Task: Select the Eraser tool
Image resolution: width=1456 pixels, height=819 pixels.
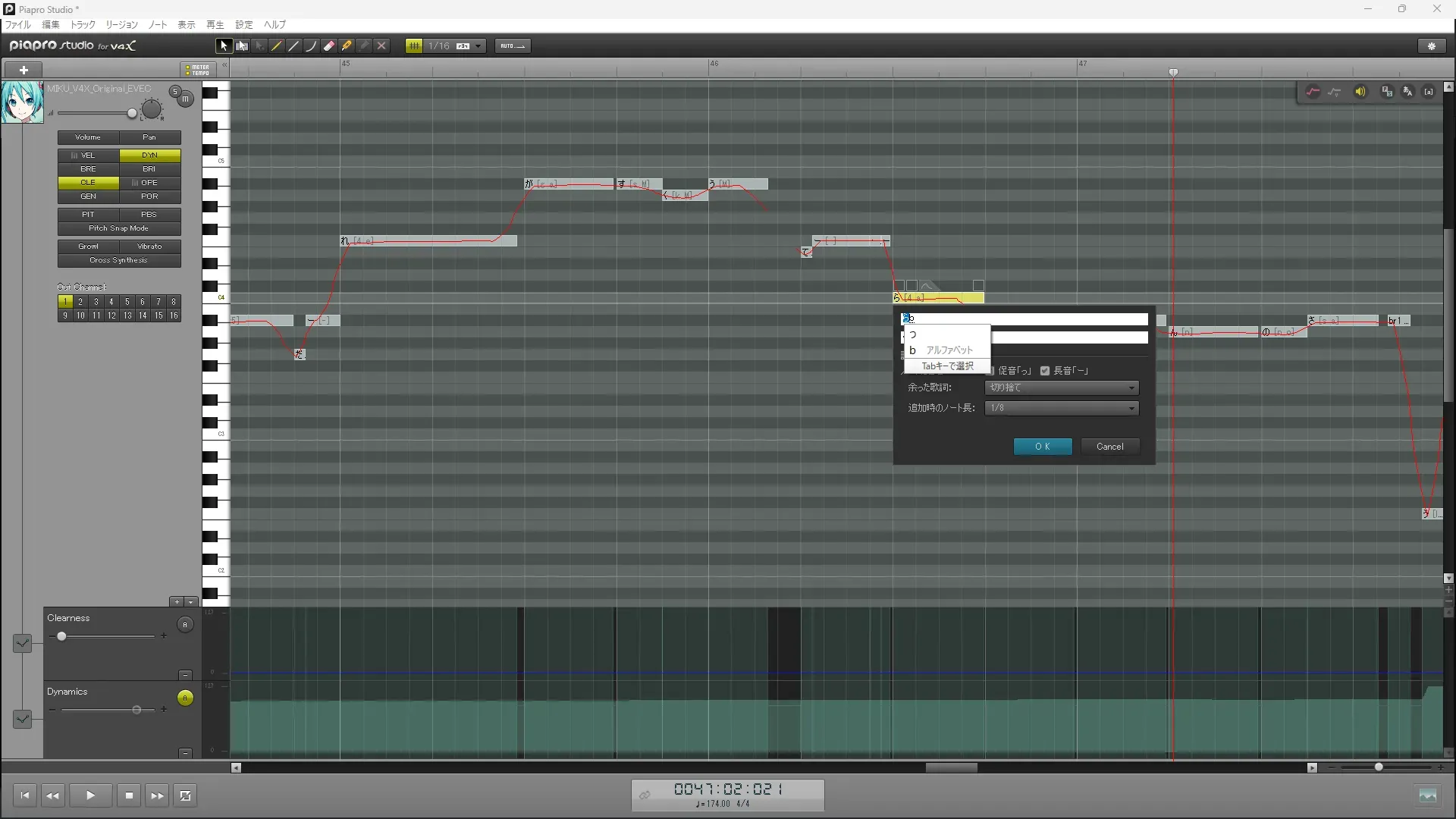Action: [329, 46]
